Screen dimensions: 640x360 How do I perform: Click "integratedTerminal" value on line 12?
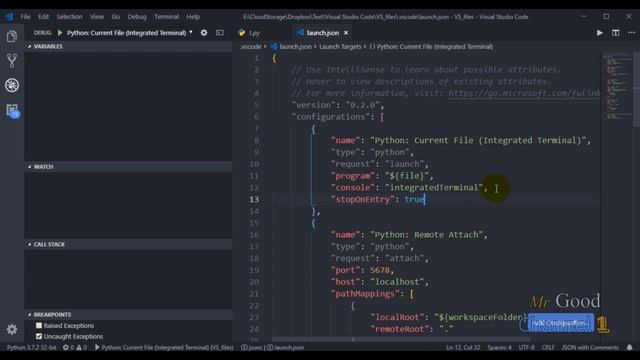point(434,187)
